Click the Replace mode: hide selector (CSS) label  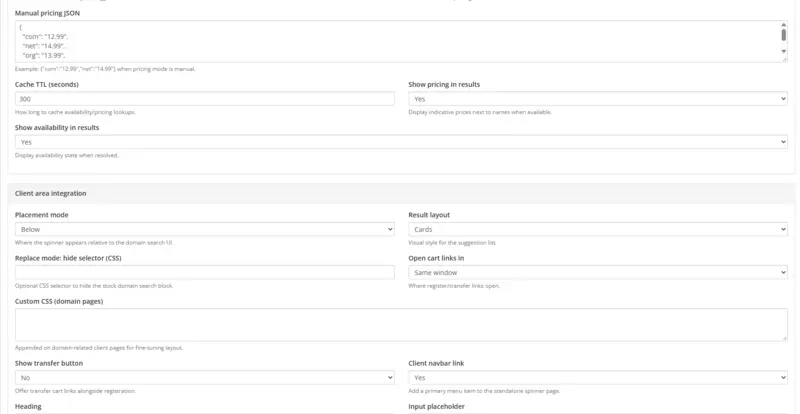(x=68, y=258)
